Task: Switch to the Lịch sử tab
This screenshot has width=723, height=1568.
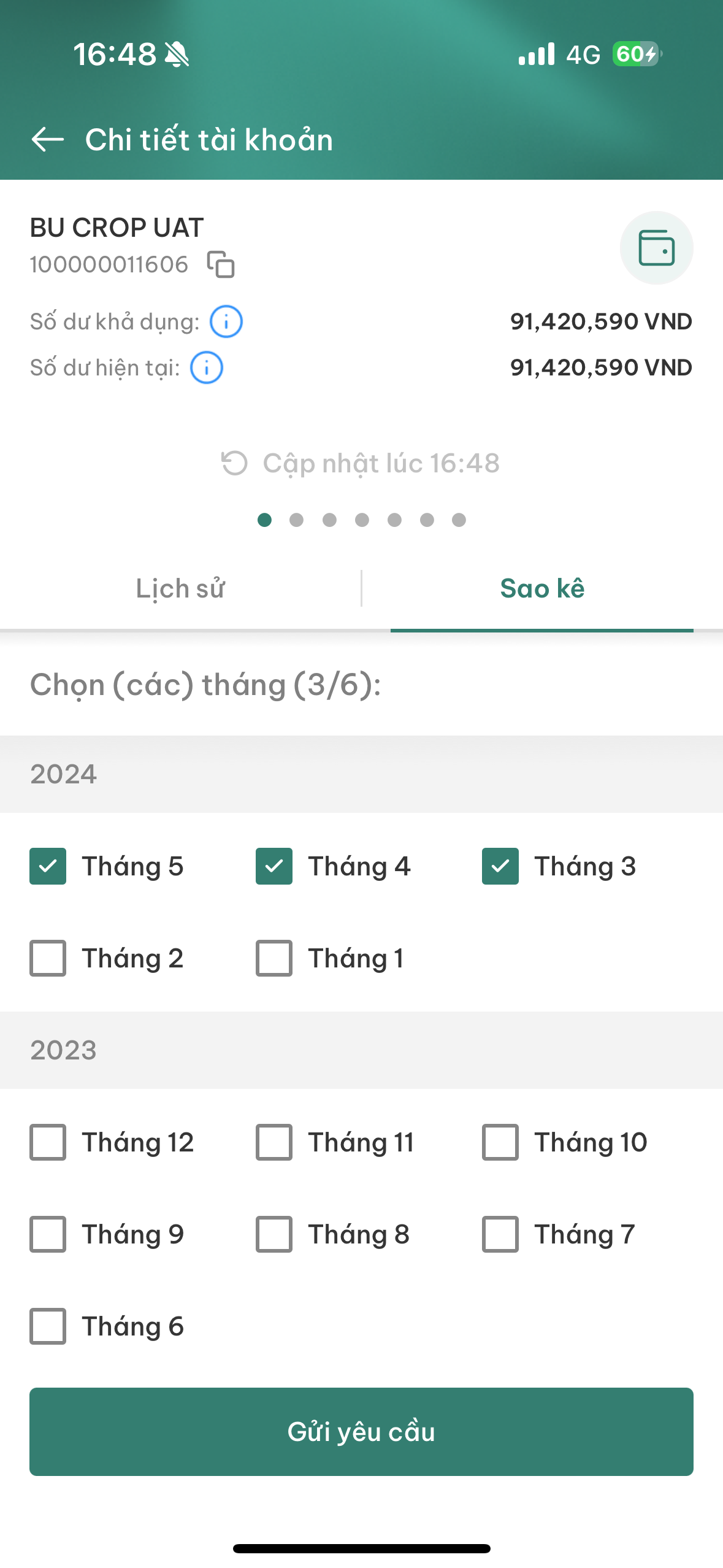Action: 180,589
